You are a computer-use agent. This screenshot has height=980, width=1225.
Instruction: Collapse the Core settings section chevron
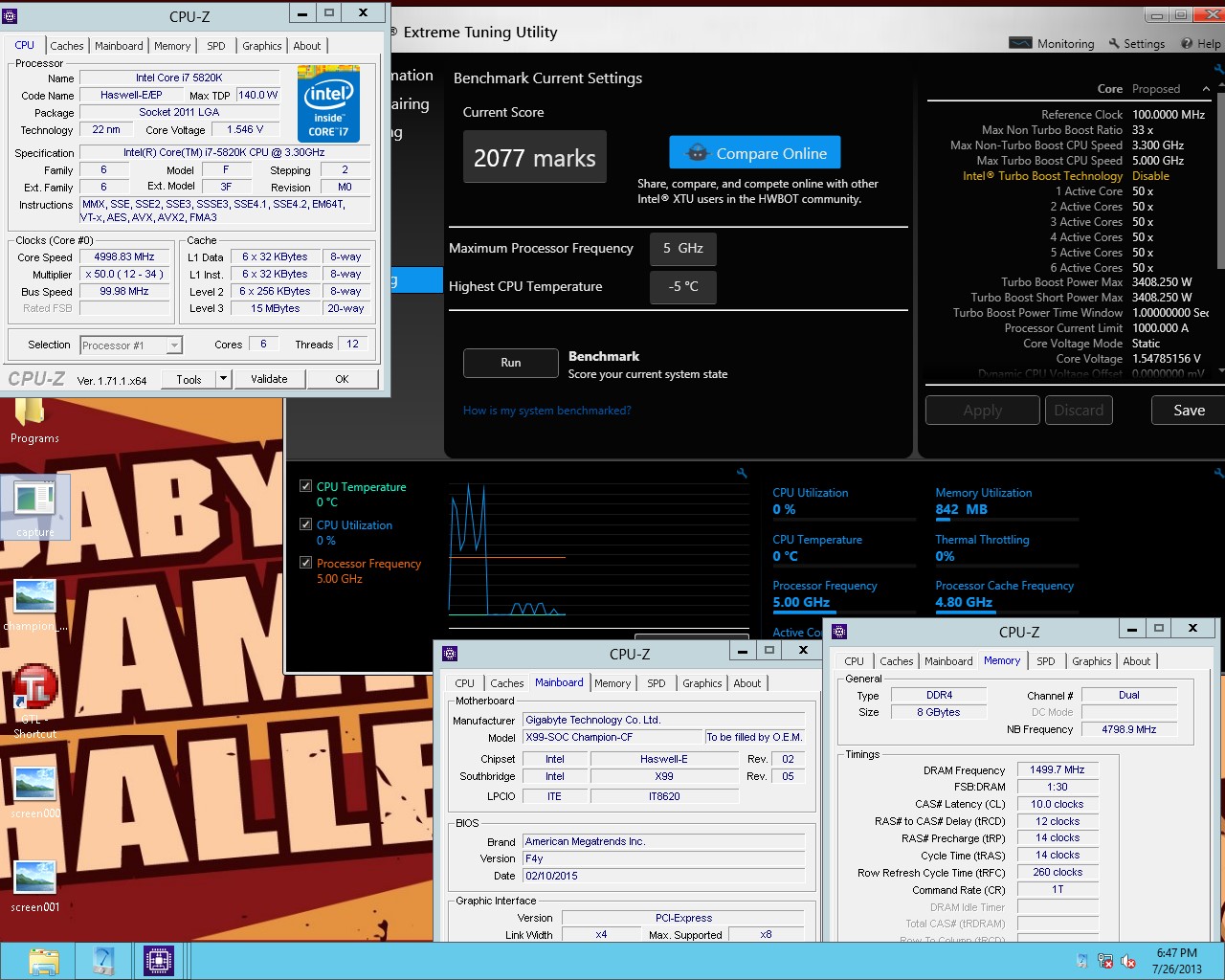[1206, 89]
